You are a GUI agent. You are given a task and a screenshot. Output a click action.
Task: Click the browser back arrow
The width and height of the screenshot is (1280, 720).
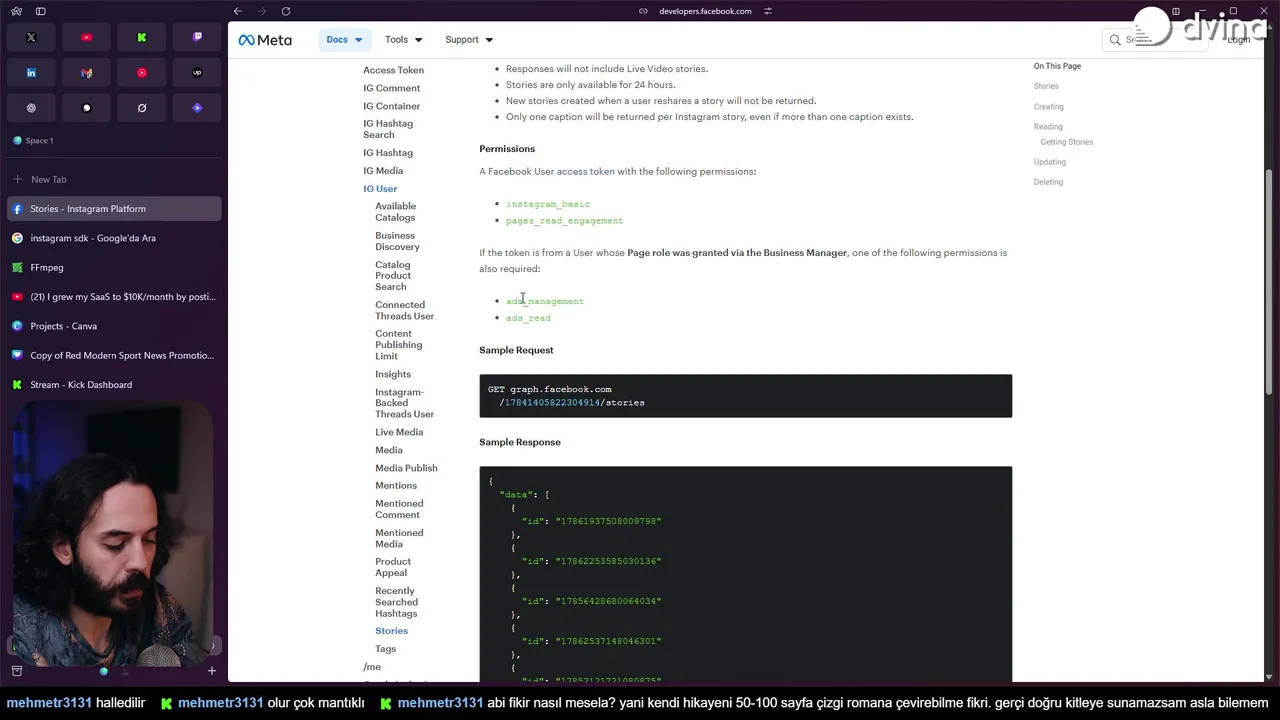(237, 11)
